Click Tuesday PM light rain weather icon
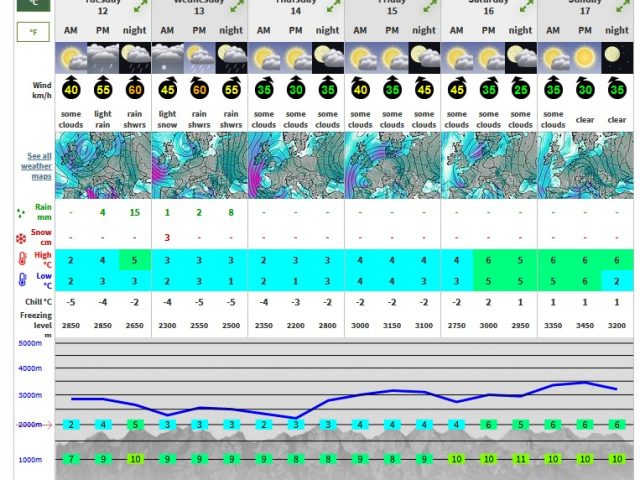This screenshot has height=480, width=640. [103, 58]
